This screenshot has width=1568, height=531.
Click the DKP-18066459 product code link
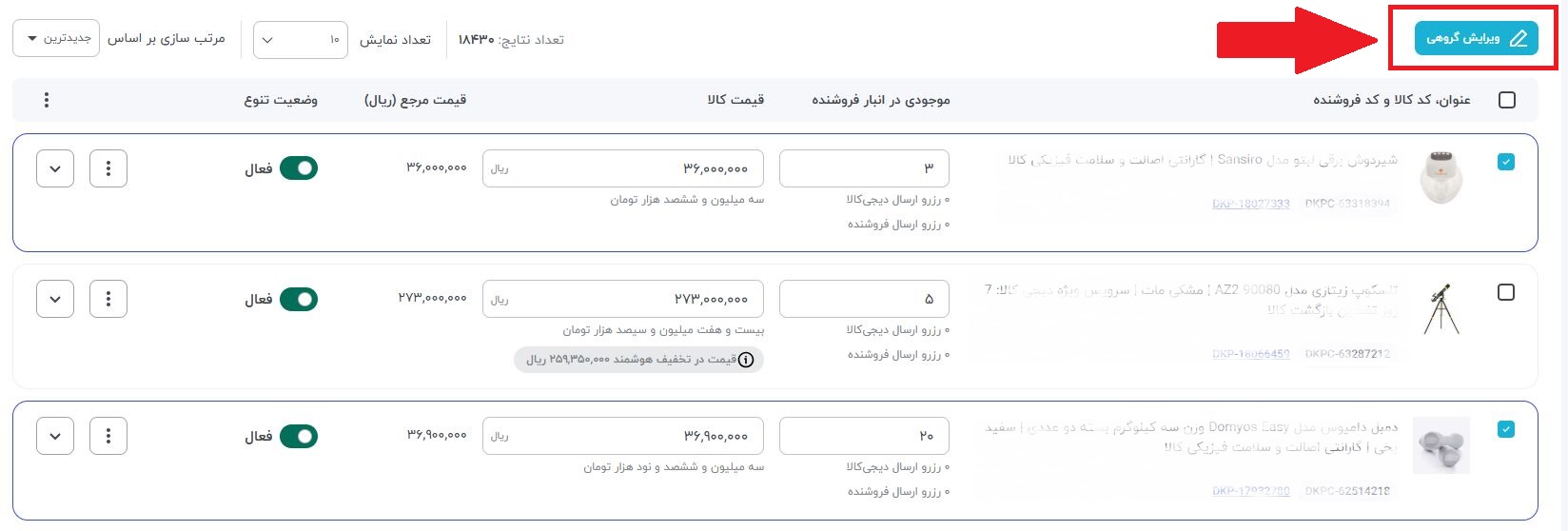click(1251, 354)
